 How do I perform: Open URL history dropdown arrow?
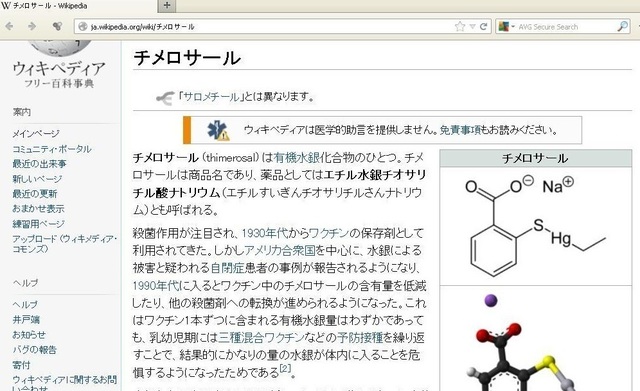click(x=473, y=27)
